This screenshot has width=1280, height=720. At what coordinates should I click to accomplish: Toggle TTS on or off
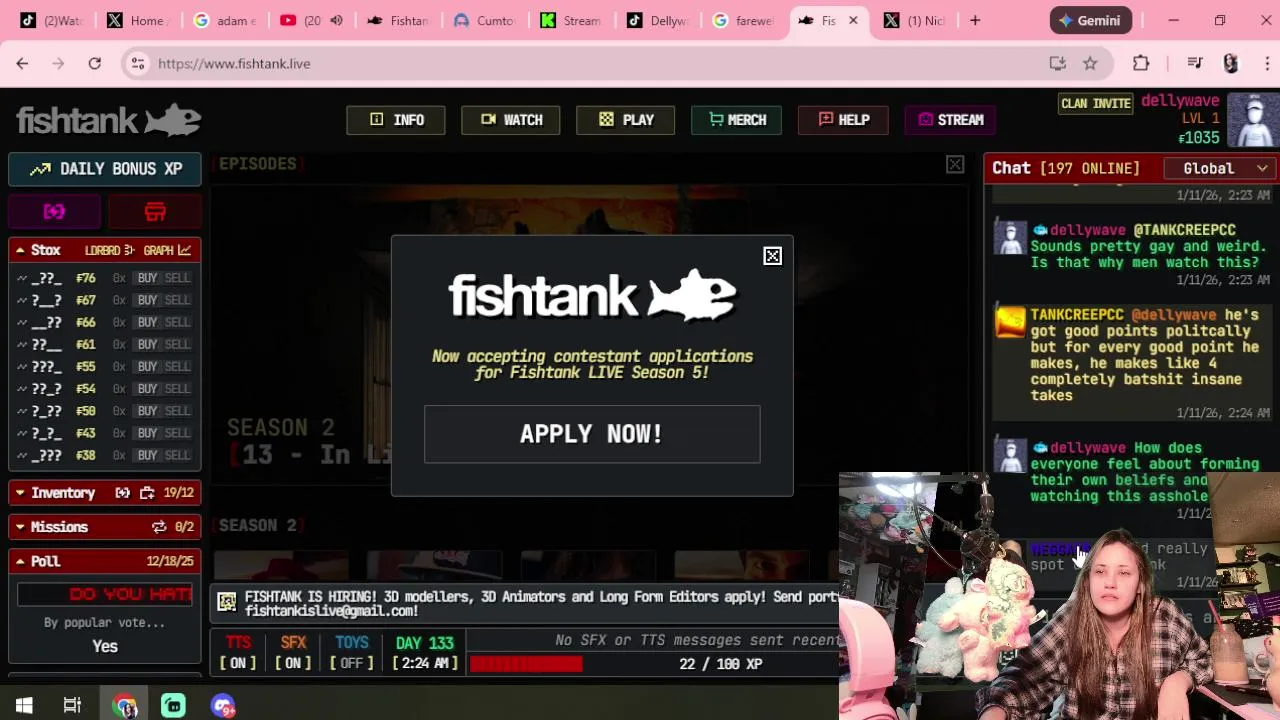[x=238, y=652]
